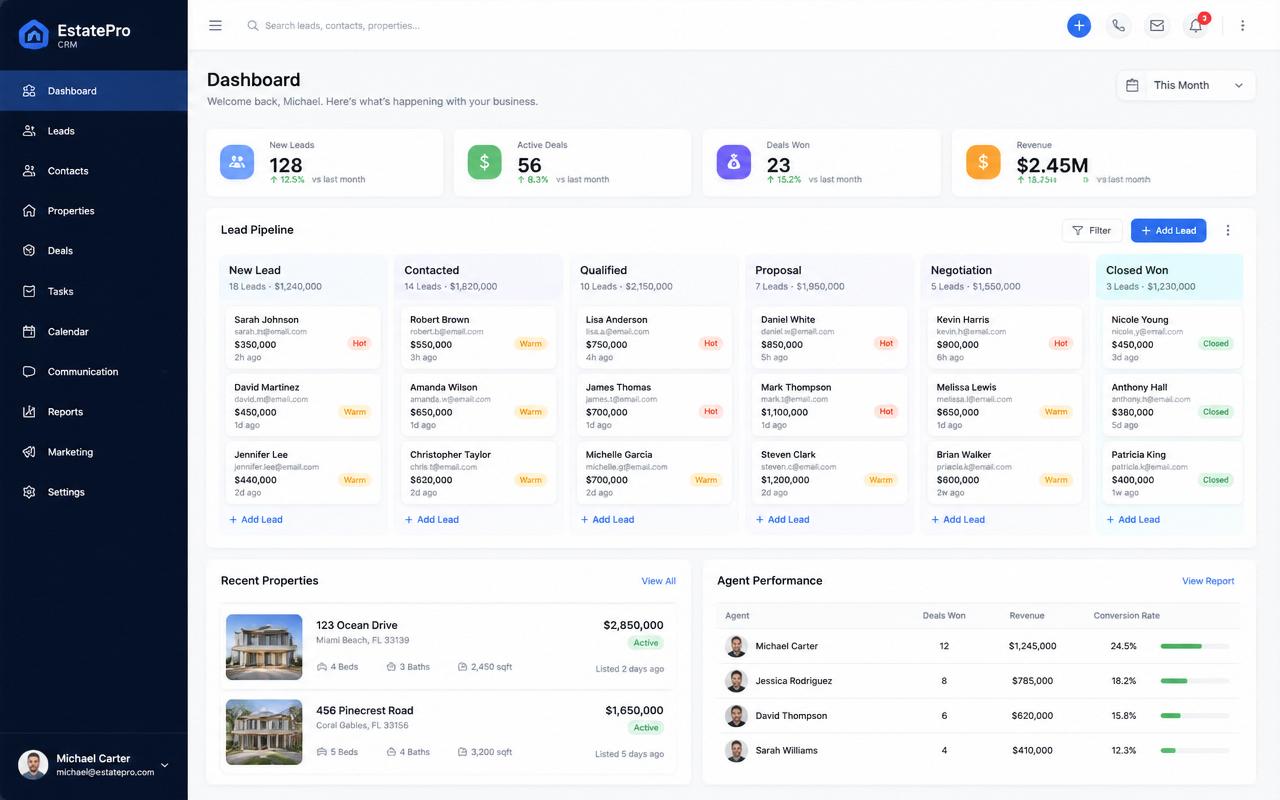Click the search magnifier icon
1280x800 pixels.
(253, 26)
